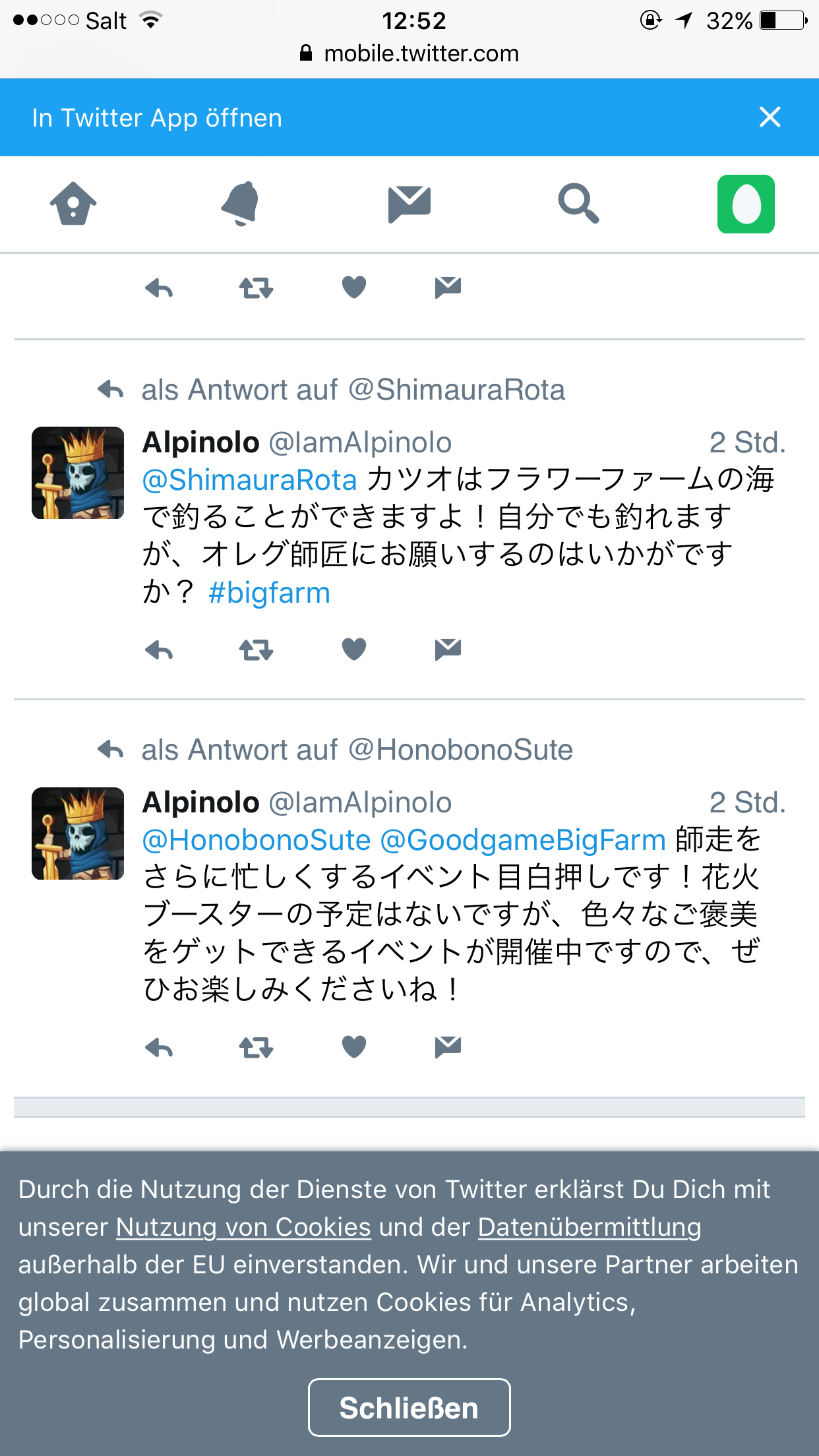Screen dimensions: 819x1456
Task: Open direct messages envelope in navigation bar
Action: (409, 204)
